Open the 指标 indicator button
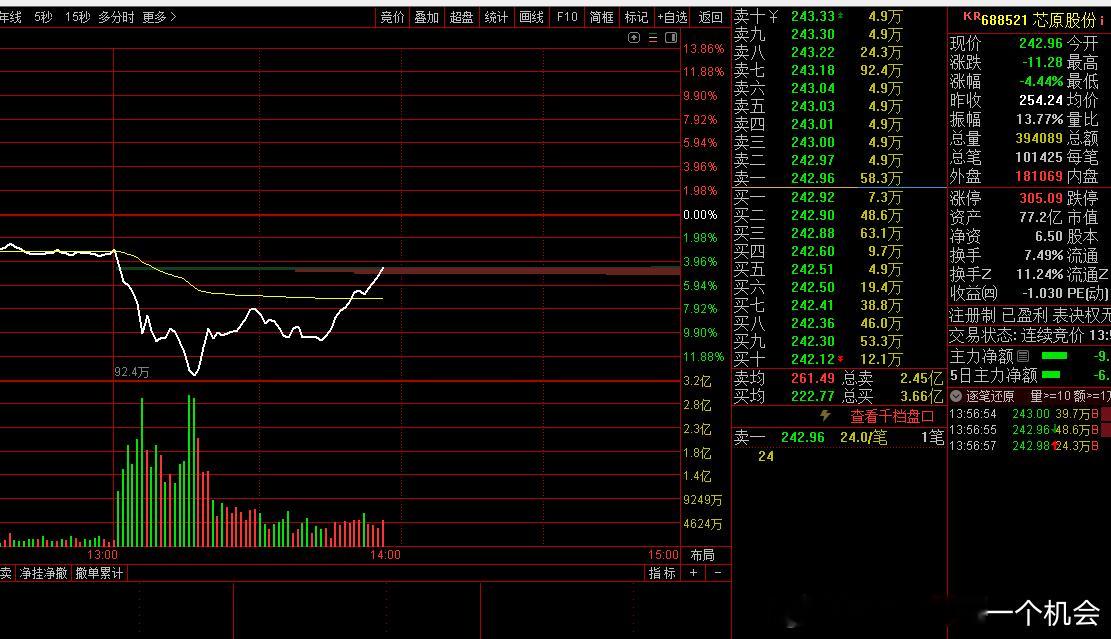Image resolution: width=1111 pixels, height=639 pixels. (662, 572)
